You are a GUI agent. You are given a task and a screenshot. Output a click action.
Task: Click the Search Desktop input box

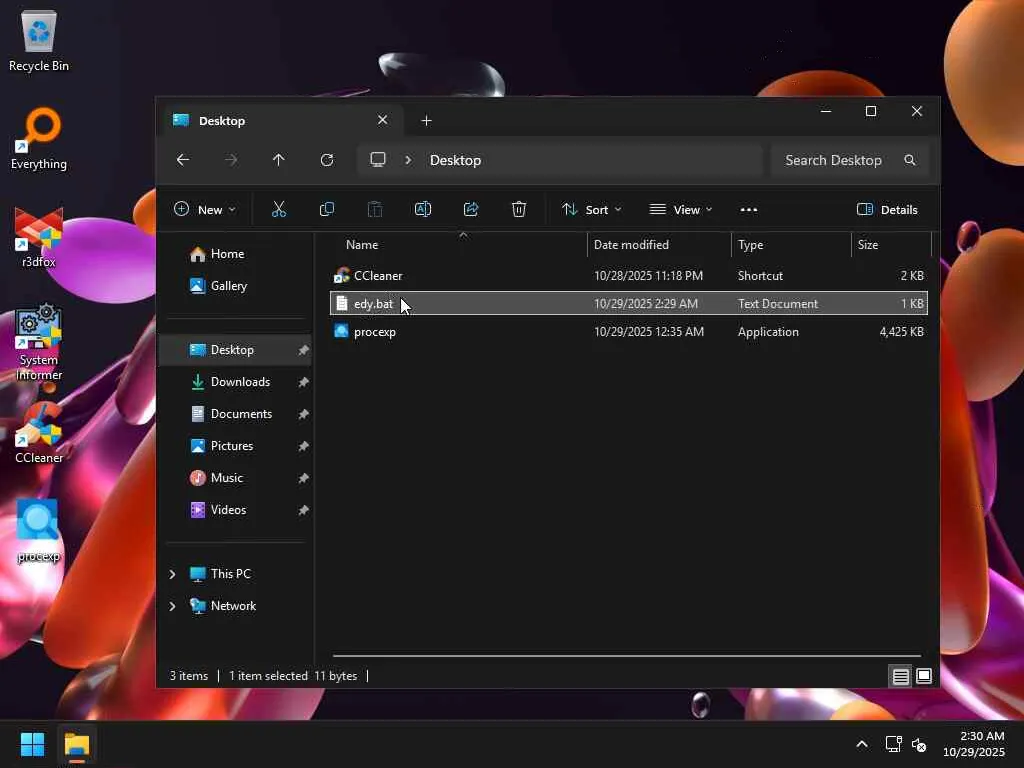point(835,160)
